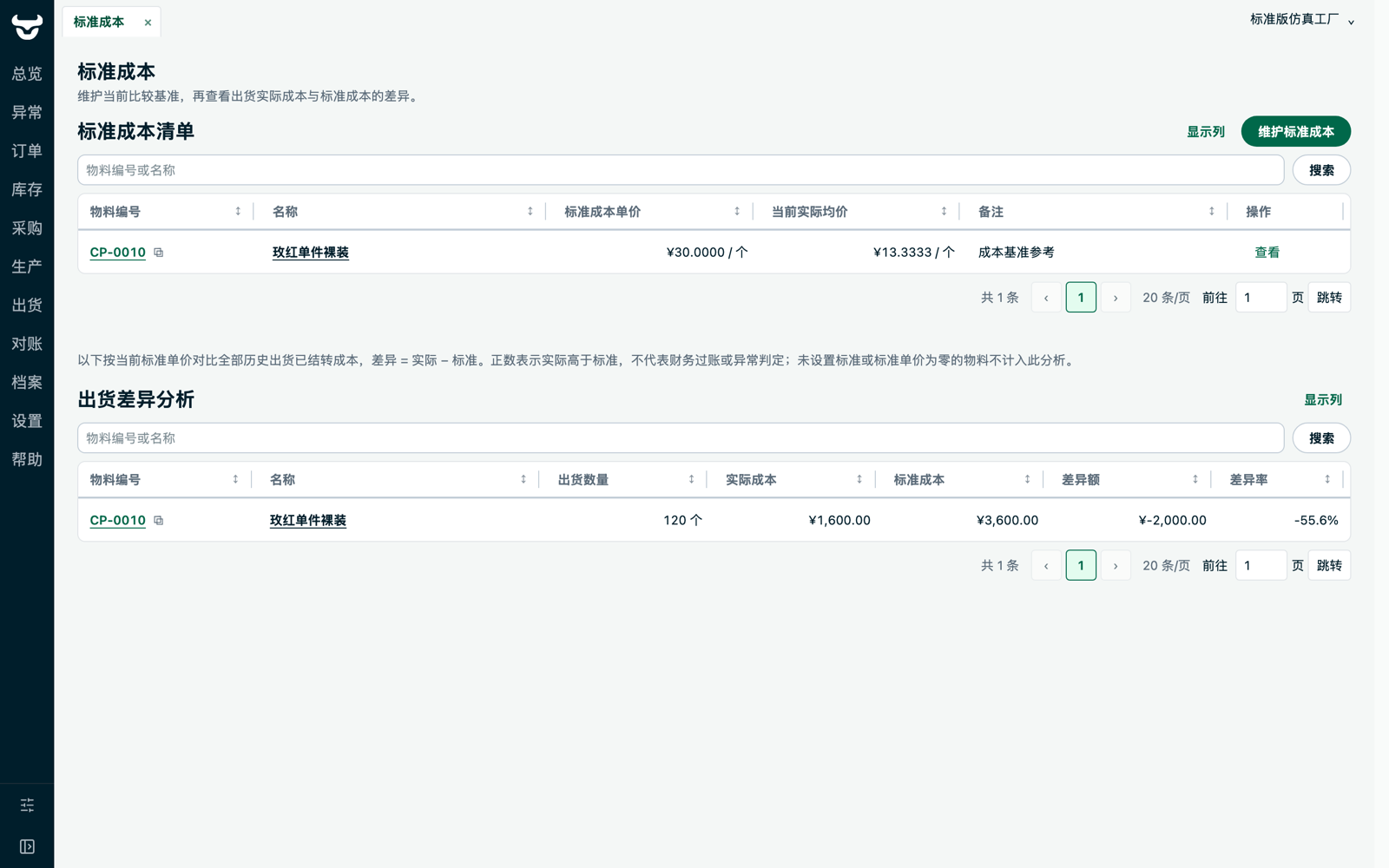Click 查看 for CP-0010 row
The width and height of the screenshot is (1389, 868).
pos(1267,253)
